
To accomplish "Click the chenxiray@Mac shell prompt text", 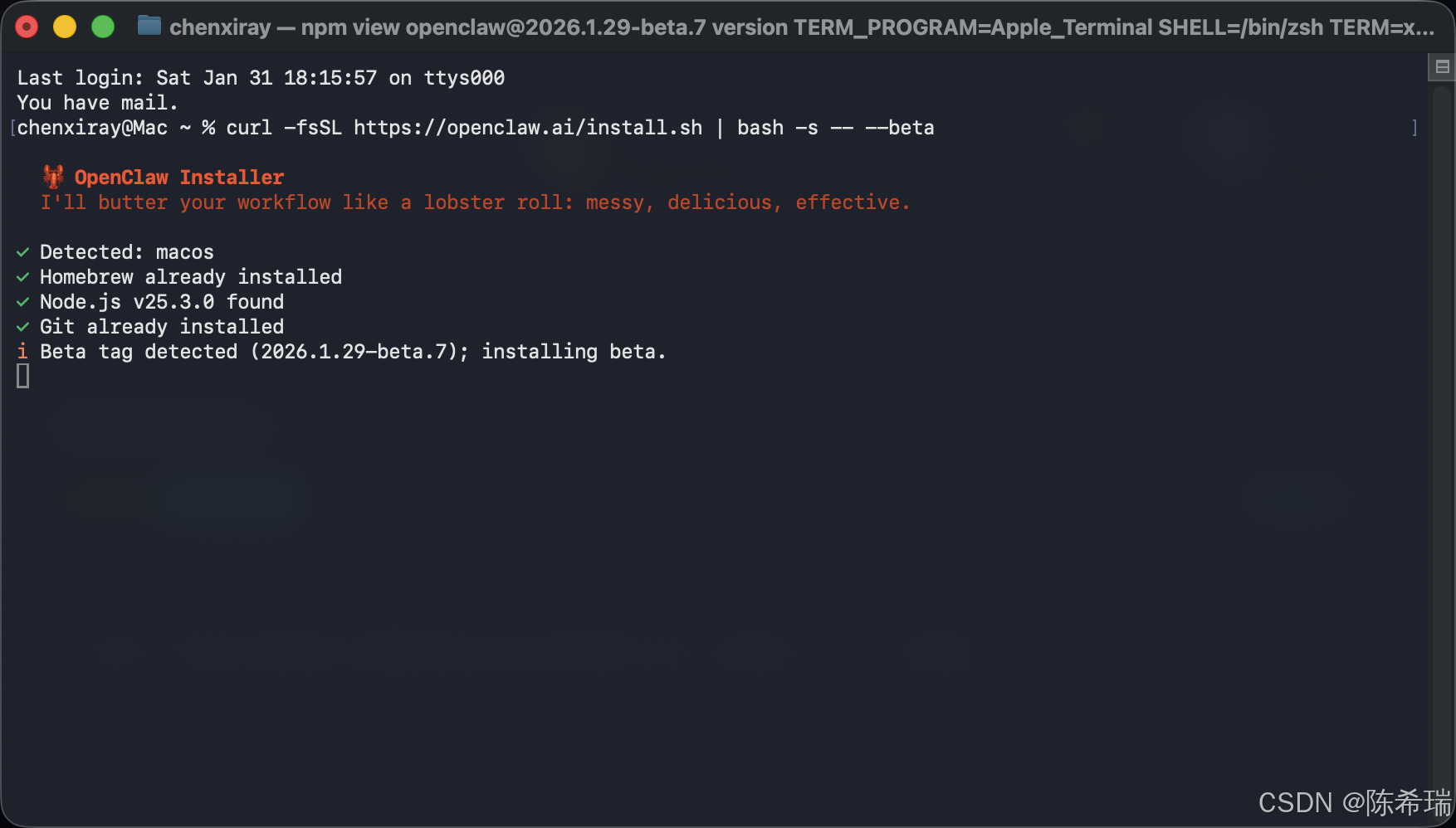I will pyautogui.click(x=91, y=128).
